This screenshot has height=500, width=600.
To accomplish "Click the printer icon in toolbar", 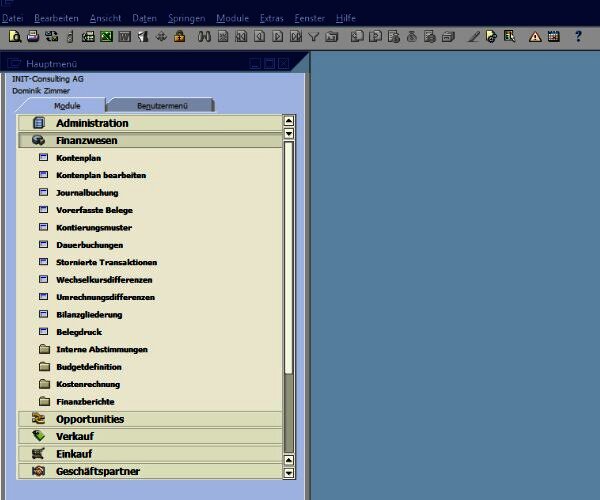I will (x=32, y=37).
